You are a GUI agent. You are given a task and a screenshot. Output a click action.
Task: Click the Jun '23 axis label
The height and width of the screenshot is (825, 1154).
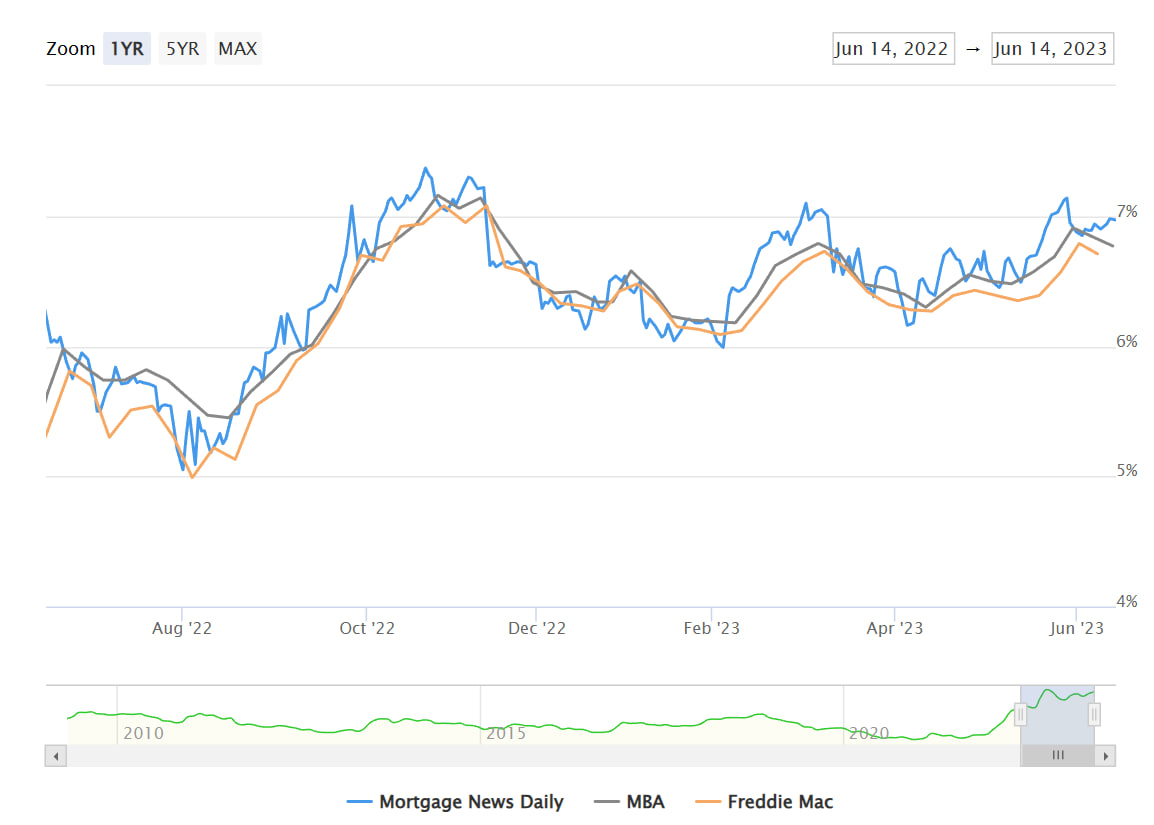pyautogui.click(x=1076, y=629)
